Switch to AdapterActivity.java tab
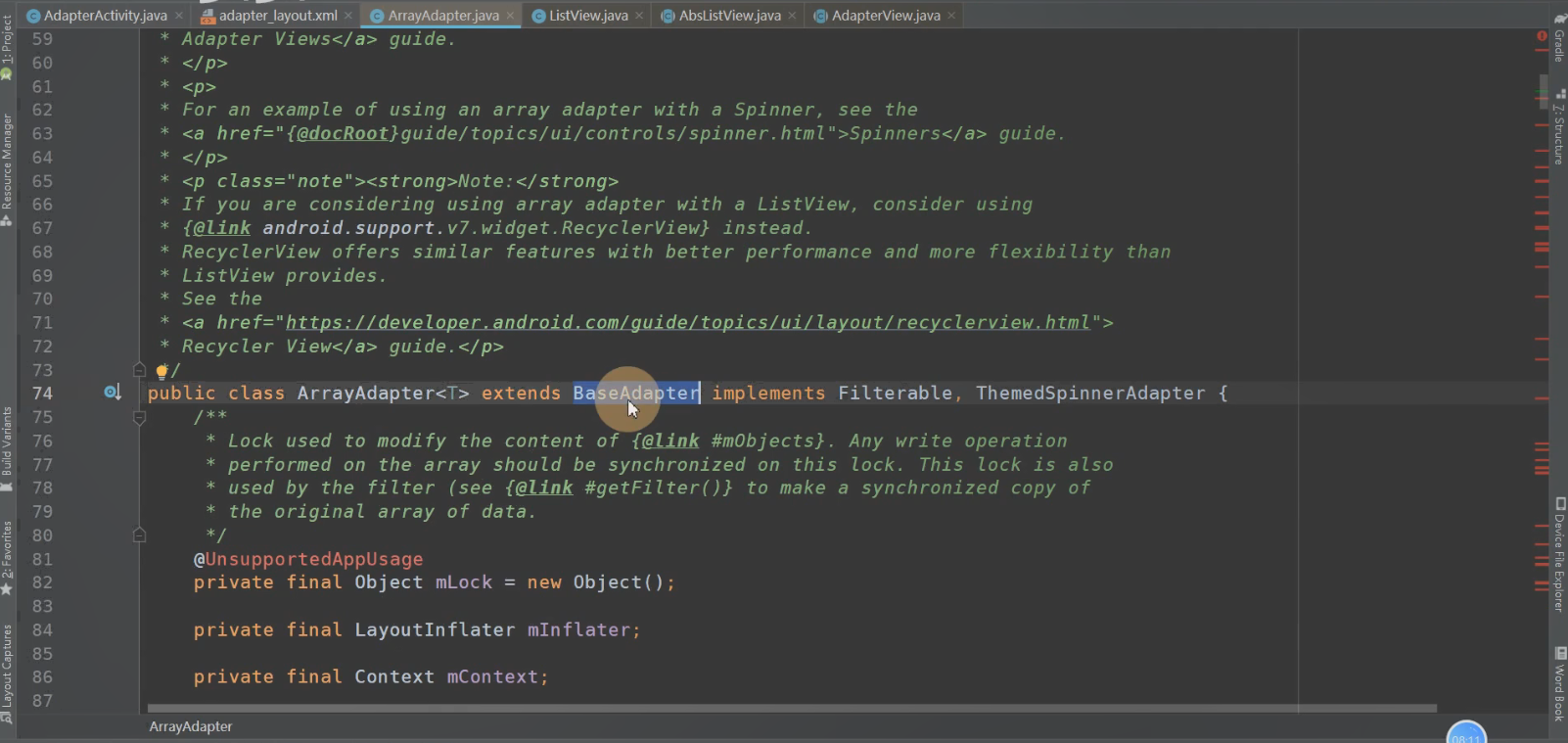Screen dimensions: 1568x743 [x=106, y=16]
